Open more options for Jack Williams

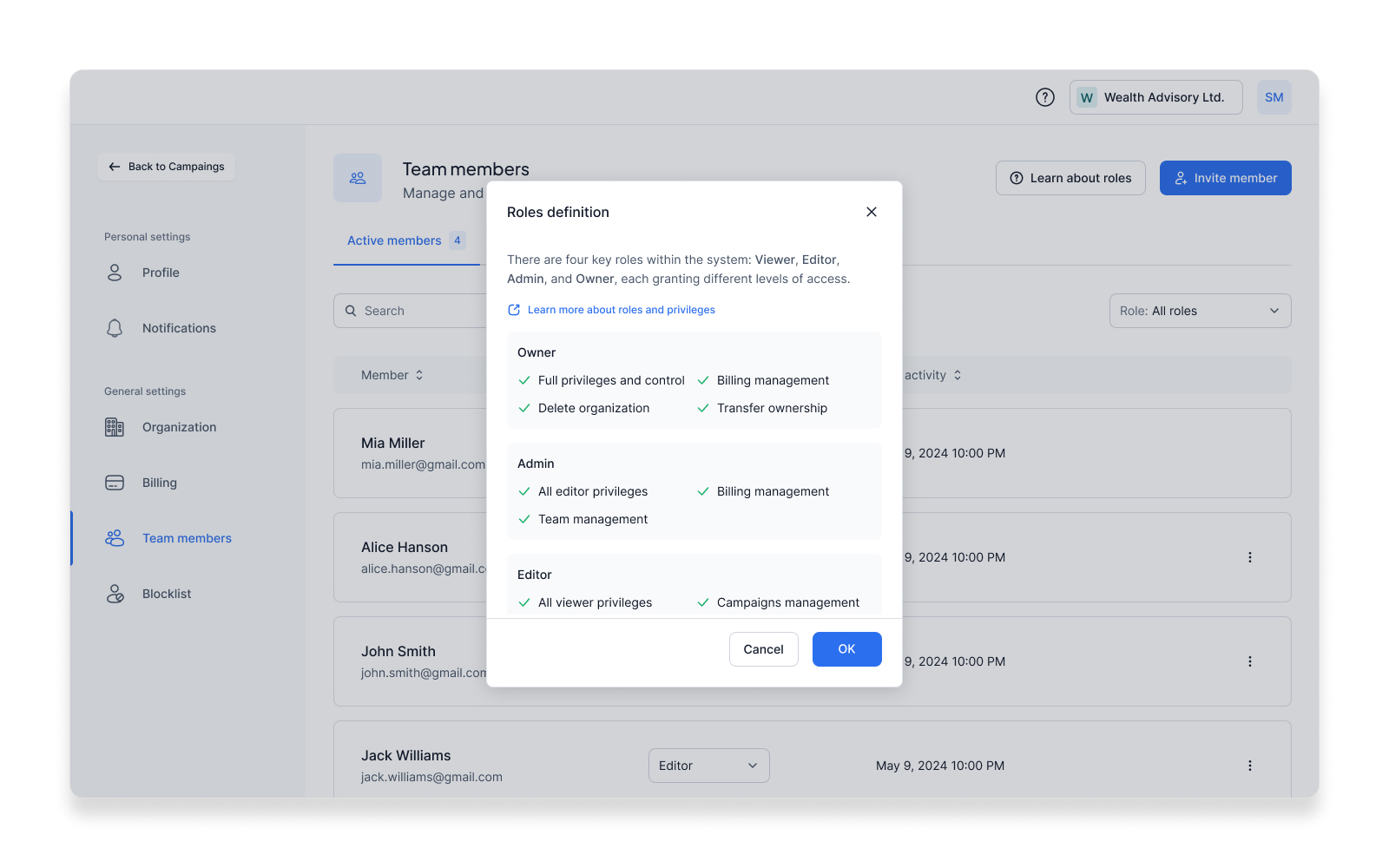[1250, 766]
